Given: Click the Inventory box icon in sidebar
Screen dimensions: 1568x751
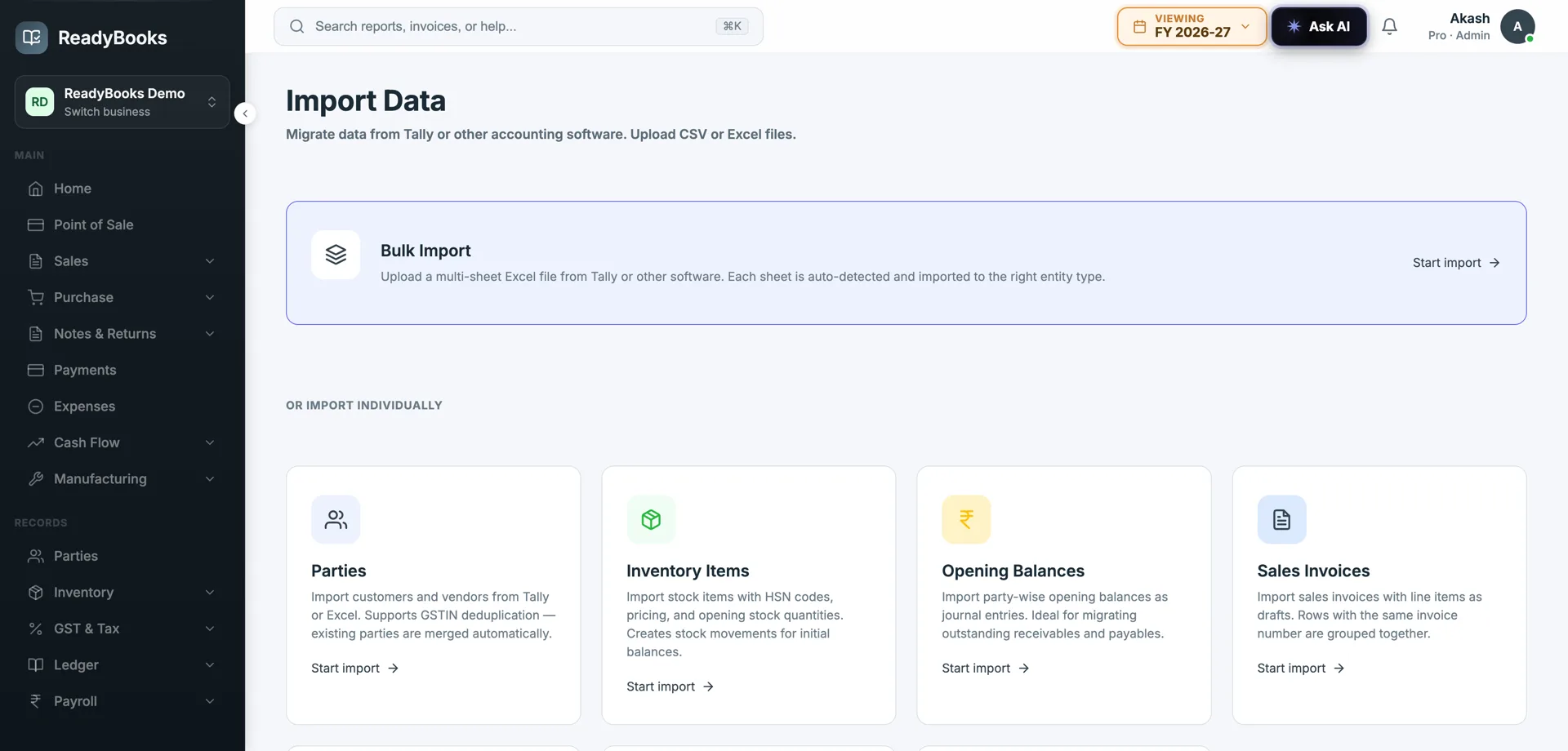Looking at the screenshot, I should point(35,593).
